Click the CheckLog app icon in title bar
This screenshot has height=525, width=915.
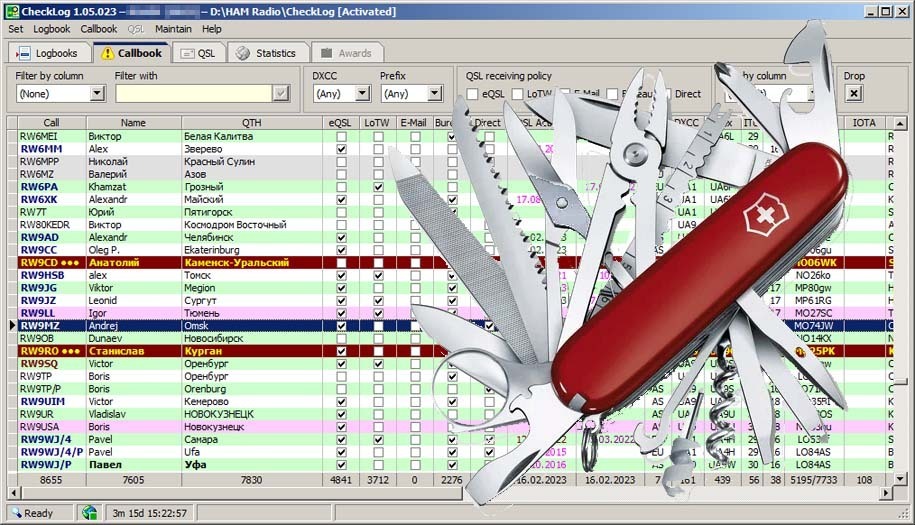[x=12, y=11]
